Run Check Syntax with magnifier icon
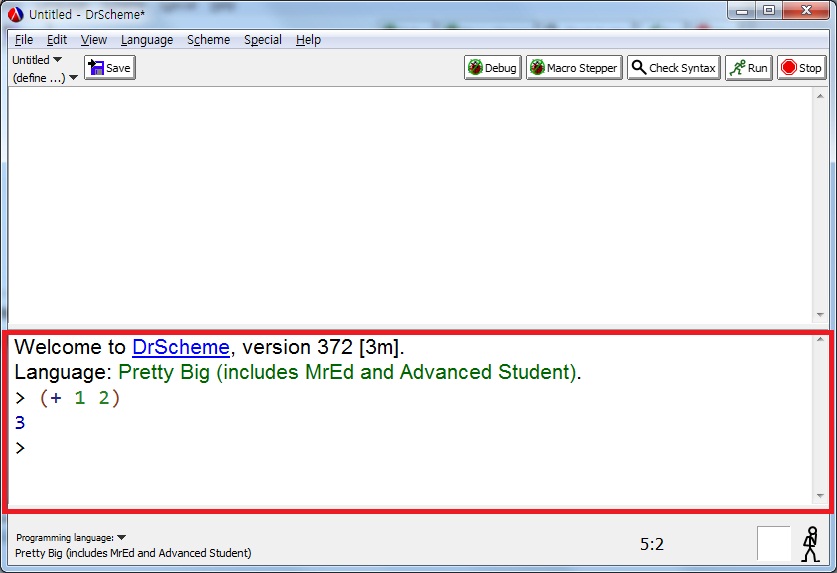Screen dimensions: 837x573 click(x=673, y=68)
